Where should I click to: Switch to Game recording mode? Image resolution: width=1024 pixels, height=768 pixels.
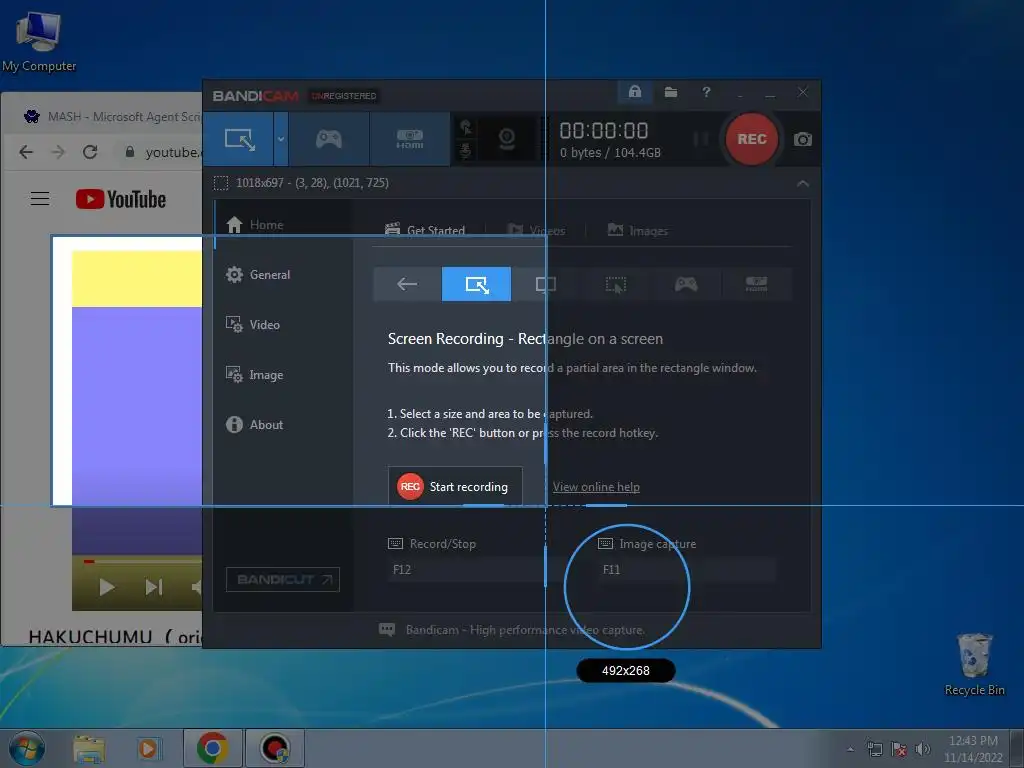pyautogui.click(x=328, y=139)
